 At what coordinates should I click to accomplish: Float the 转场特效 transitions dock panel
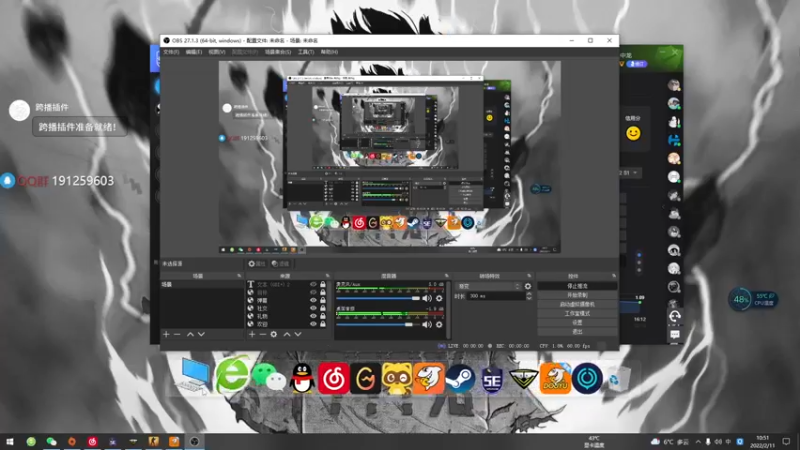coord(529,276)
